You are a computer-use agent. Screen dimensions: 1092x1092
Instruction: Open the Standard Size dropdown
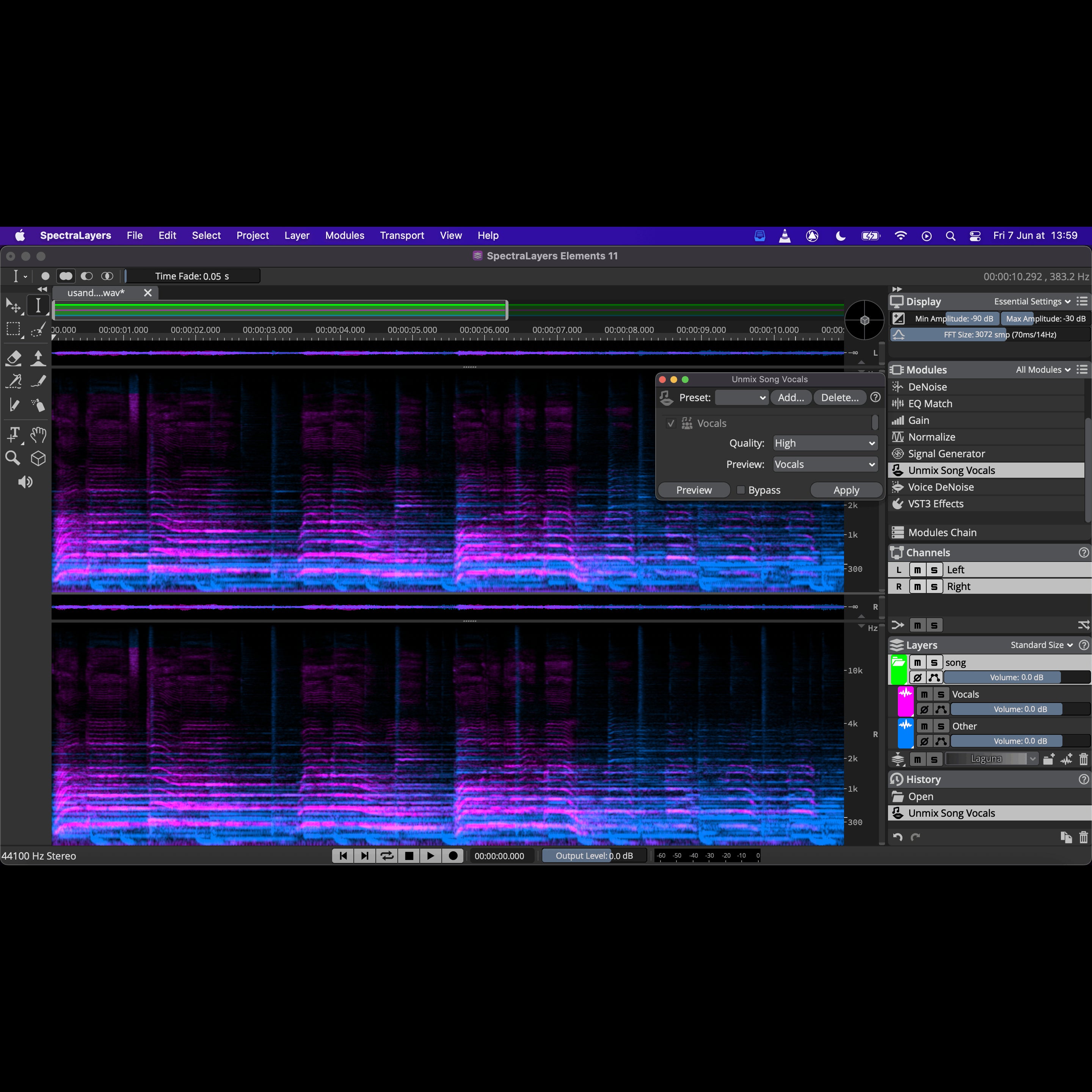(1041, 645)
